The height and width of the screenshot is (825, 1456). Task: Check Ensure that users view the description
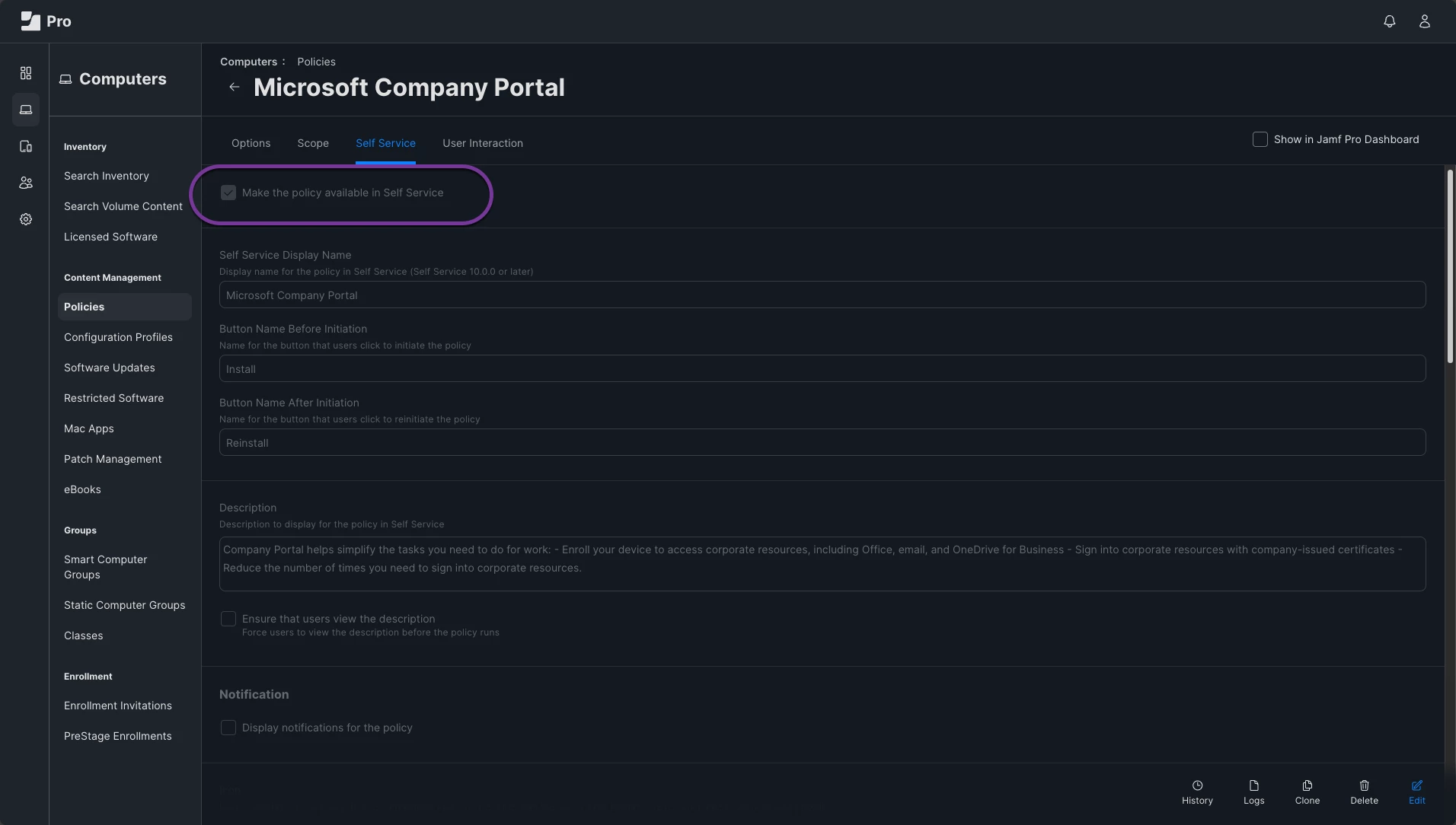click(228, 619)
